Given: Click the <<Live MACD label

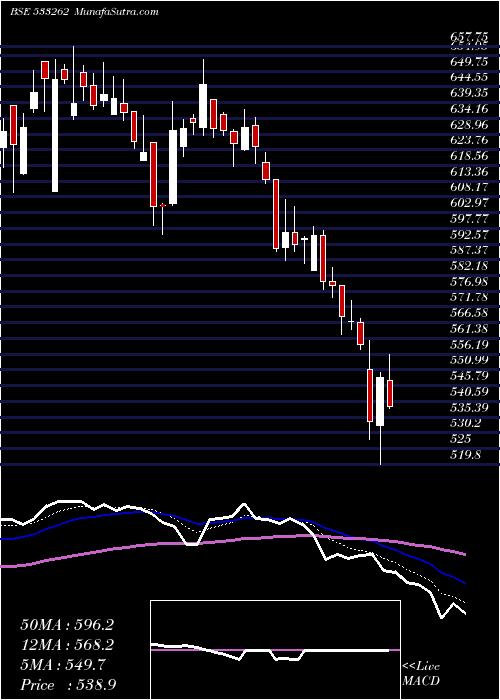Looking at the screenshot, I should (x=421, y=675).
